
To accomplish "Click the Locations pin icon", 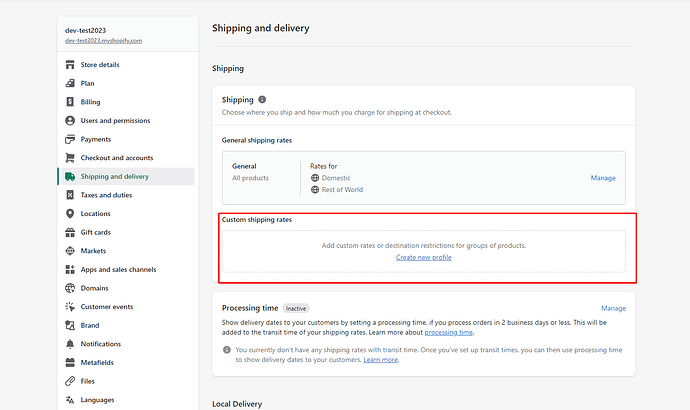I will point(70,214).
